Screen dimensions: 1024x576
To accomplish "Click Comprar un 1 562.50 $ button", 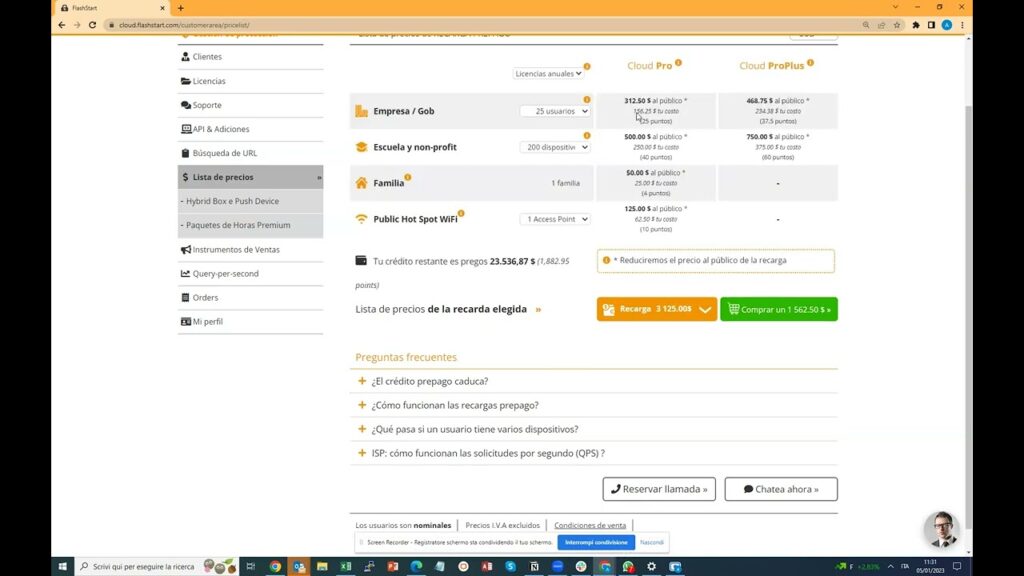I will [x=779, y=309].
